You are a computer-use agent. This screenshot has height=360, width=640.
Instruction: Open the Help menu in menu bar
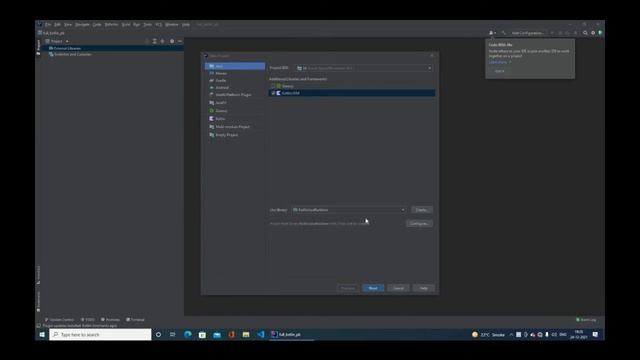click(x=186, y=24)
